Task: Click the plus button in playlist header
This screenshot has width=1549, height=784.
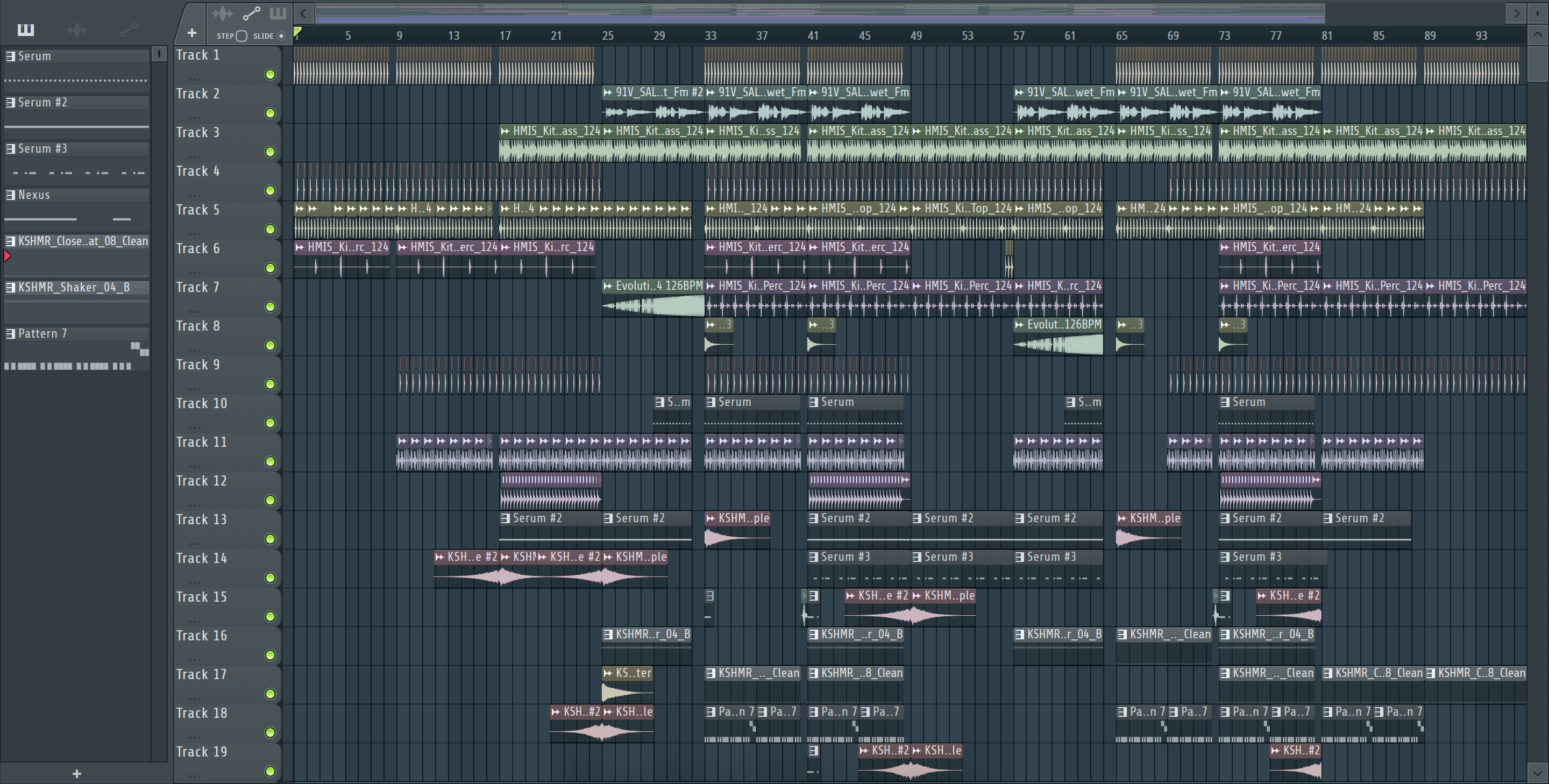Action: [192, 33]
